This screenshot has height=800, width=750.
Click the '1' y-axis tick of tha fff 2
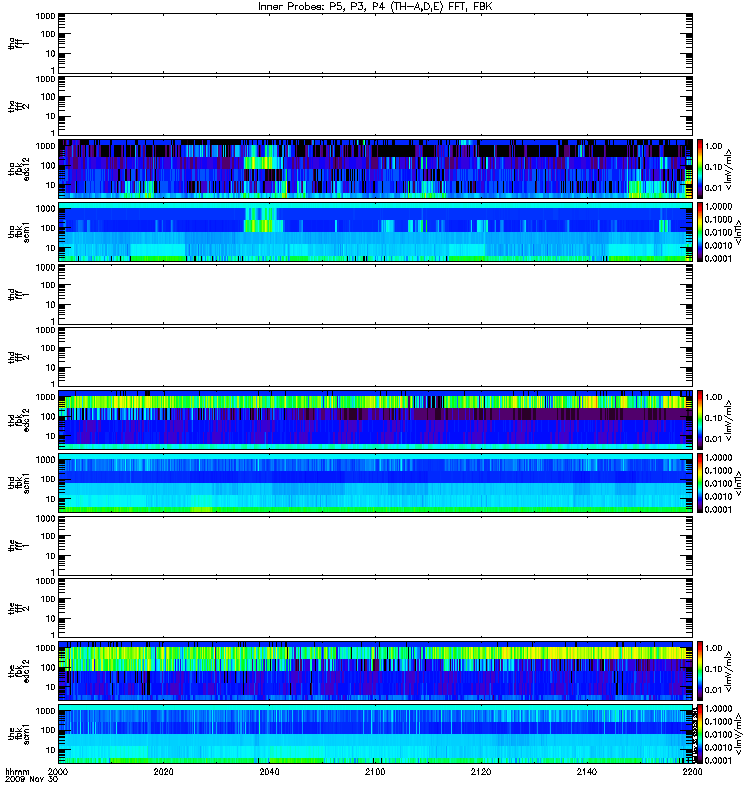53,133
